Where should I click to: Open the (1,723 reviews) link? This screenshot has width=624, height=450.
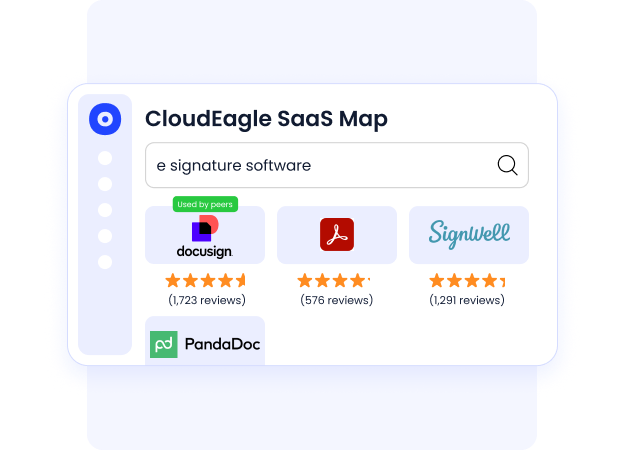[x=207, y=300]
